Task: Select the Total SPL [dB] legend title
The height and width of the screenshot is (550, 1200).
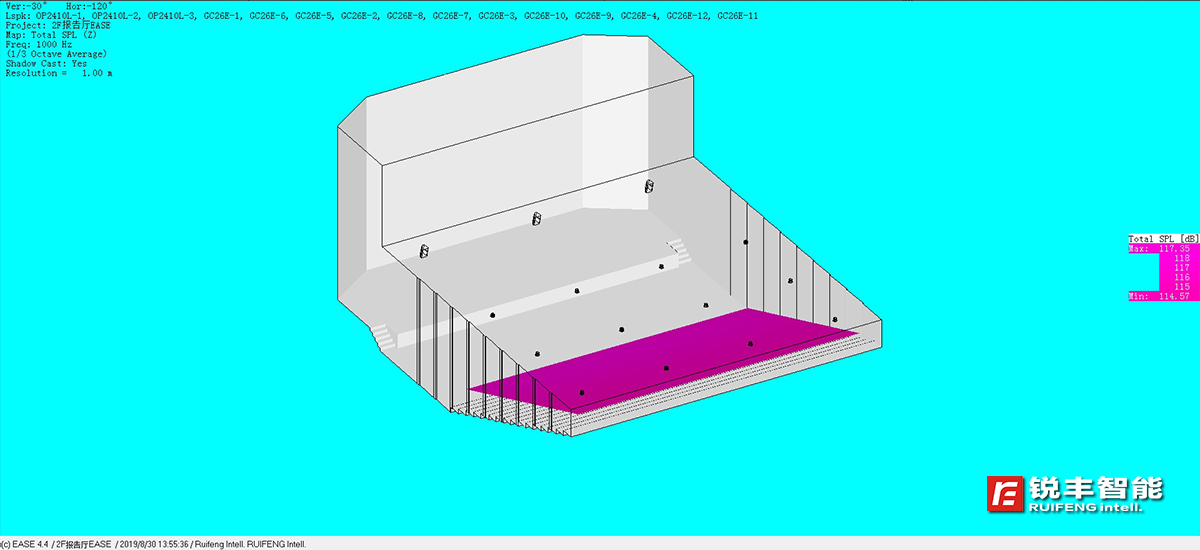Action: pos(1163,239)
